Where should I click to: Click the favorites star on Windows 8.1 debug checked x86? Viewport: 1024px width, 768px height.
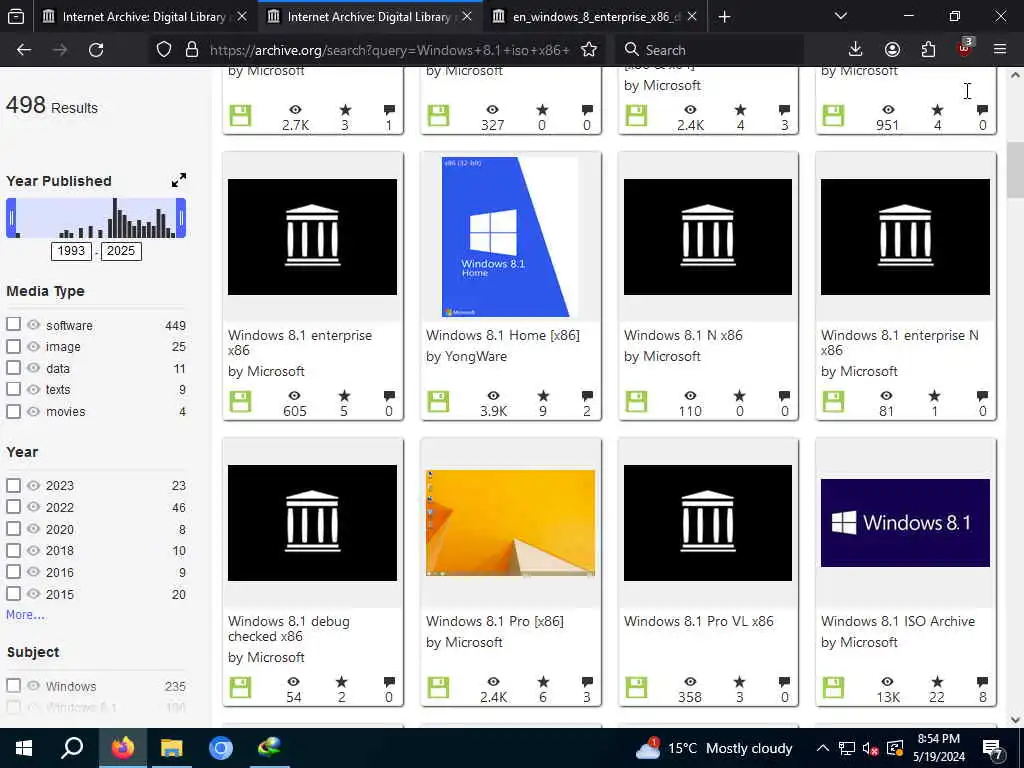coord(342,682)
